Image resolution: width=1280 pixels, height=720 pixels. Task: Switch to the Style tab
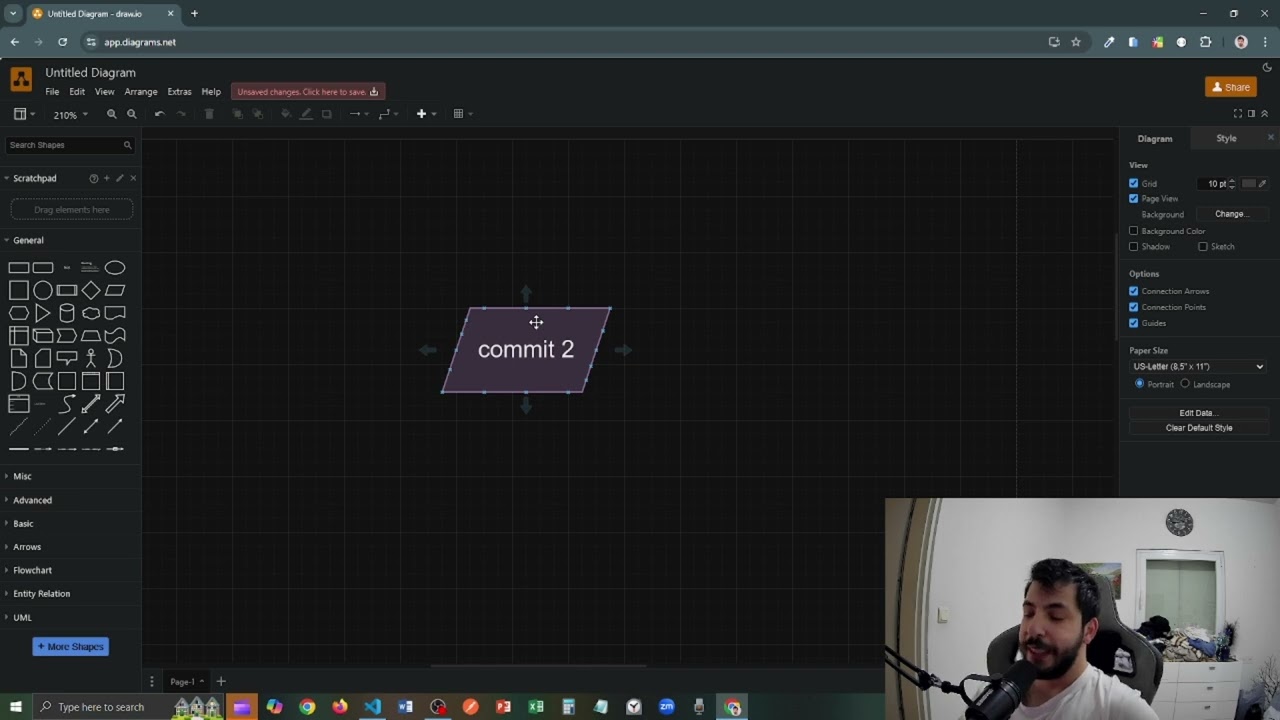tap(1226, 138)
